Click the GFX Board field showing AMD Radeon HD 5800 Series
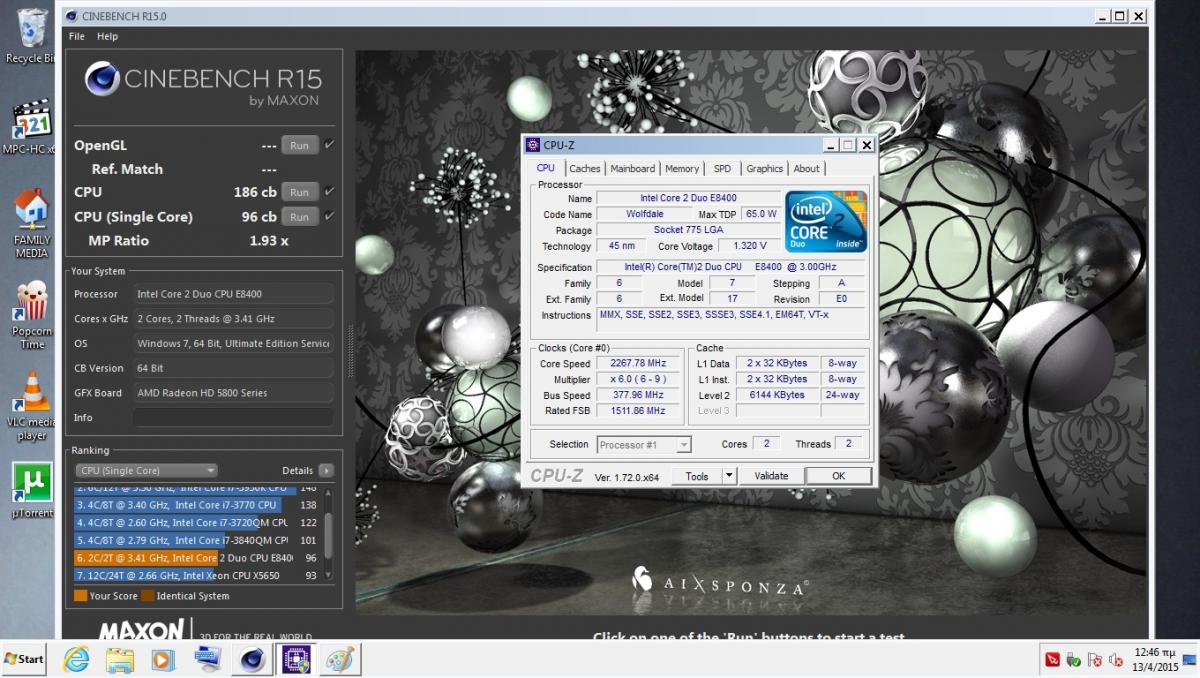1200x678 pixels. (233, 393)
